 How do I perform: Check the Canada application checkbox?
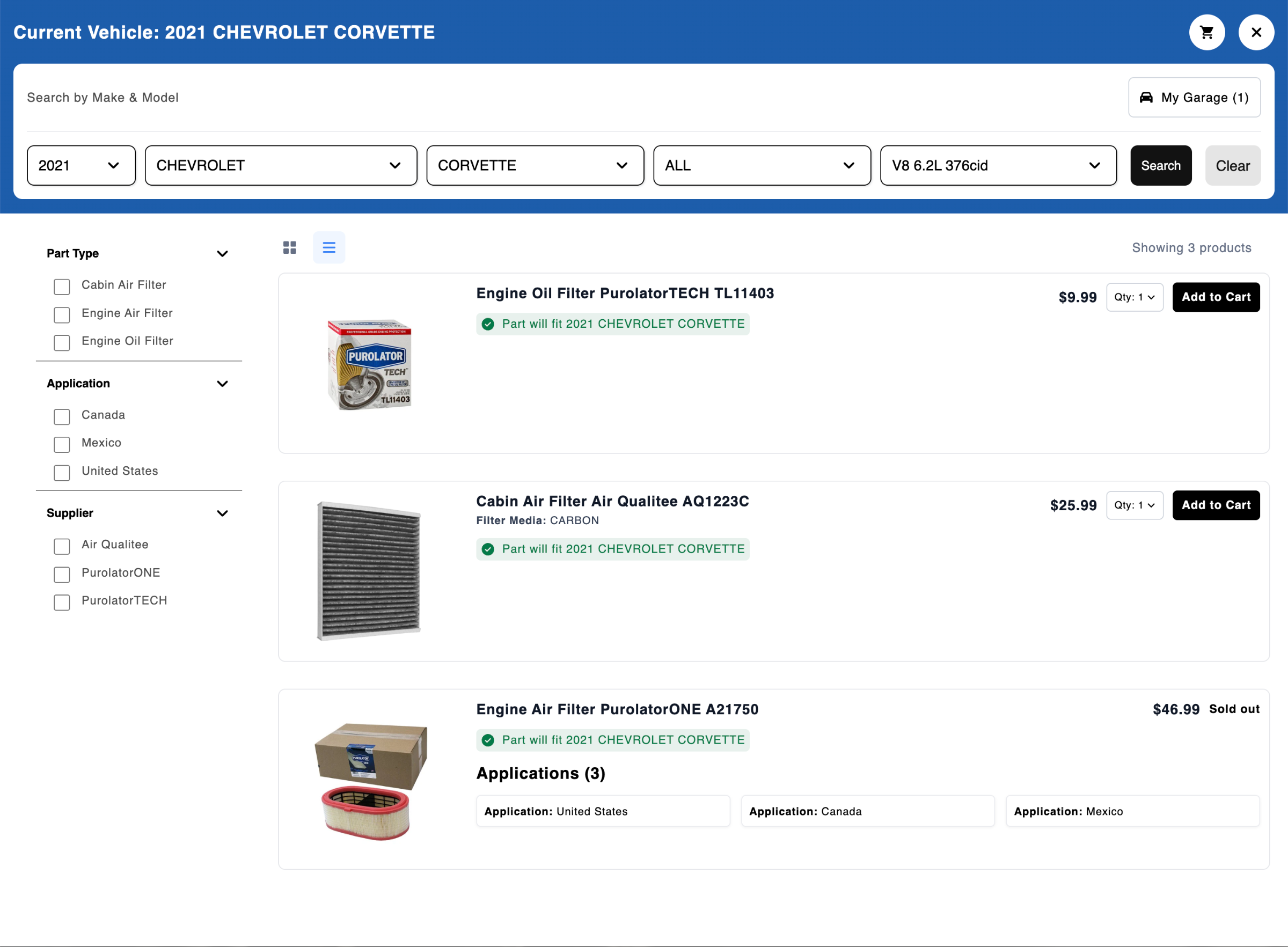[62, 417]
